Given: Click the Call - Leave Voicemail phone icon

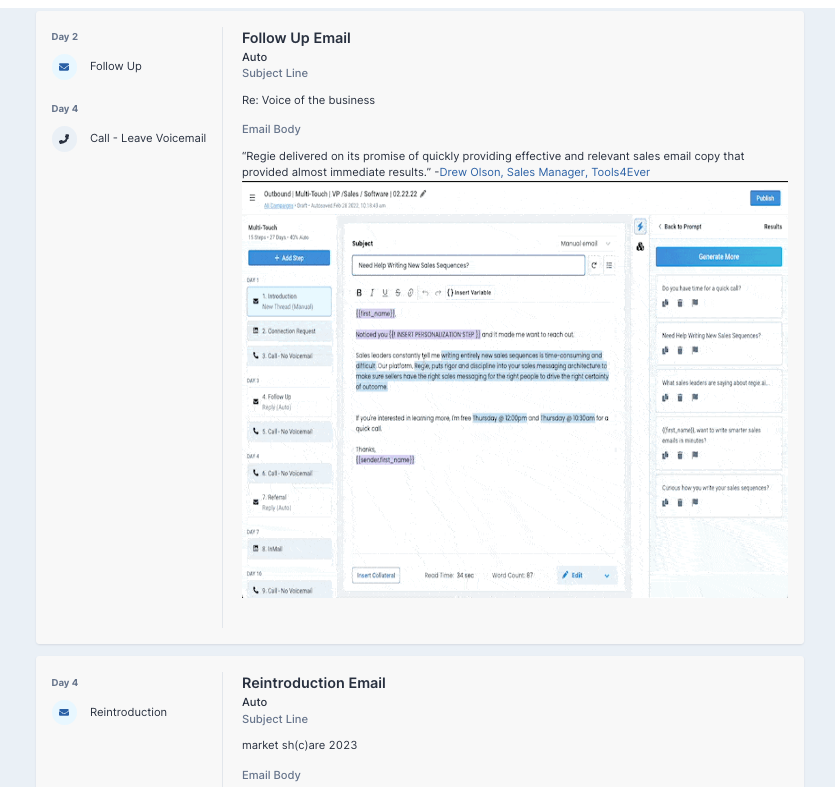Looking at the screenshot, I should 64,139.
